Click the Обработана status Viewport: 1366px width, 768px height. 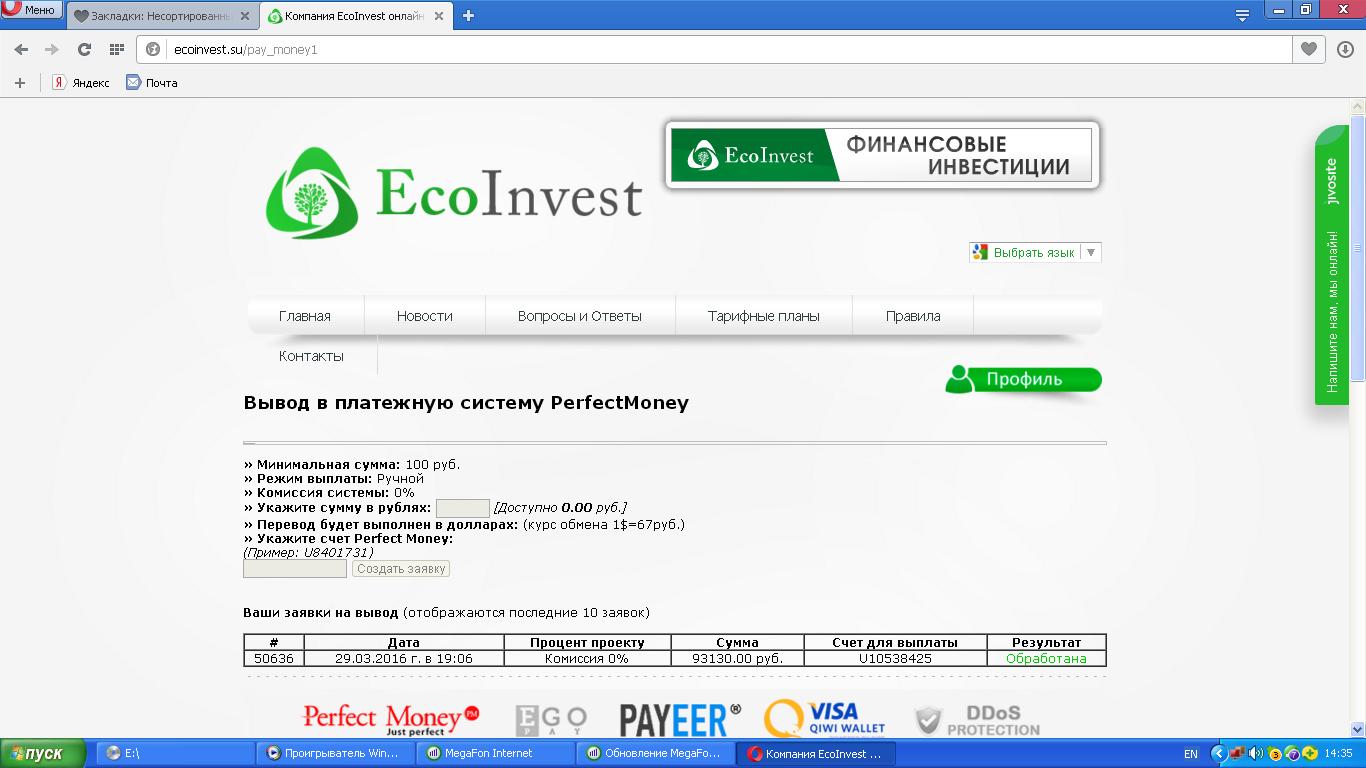[1046, 659]
